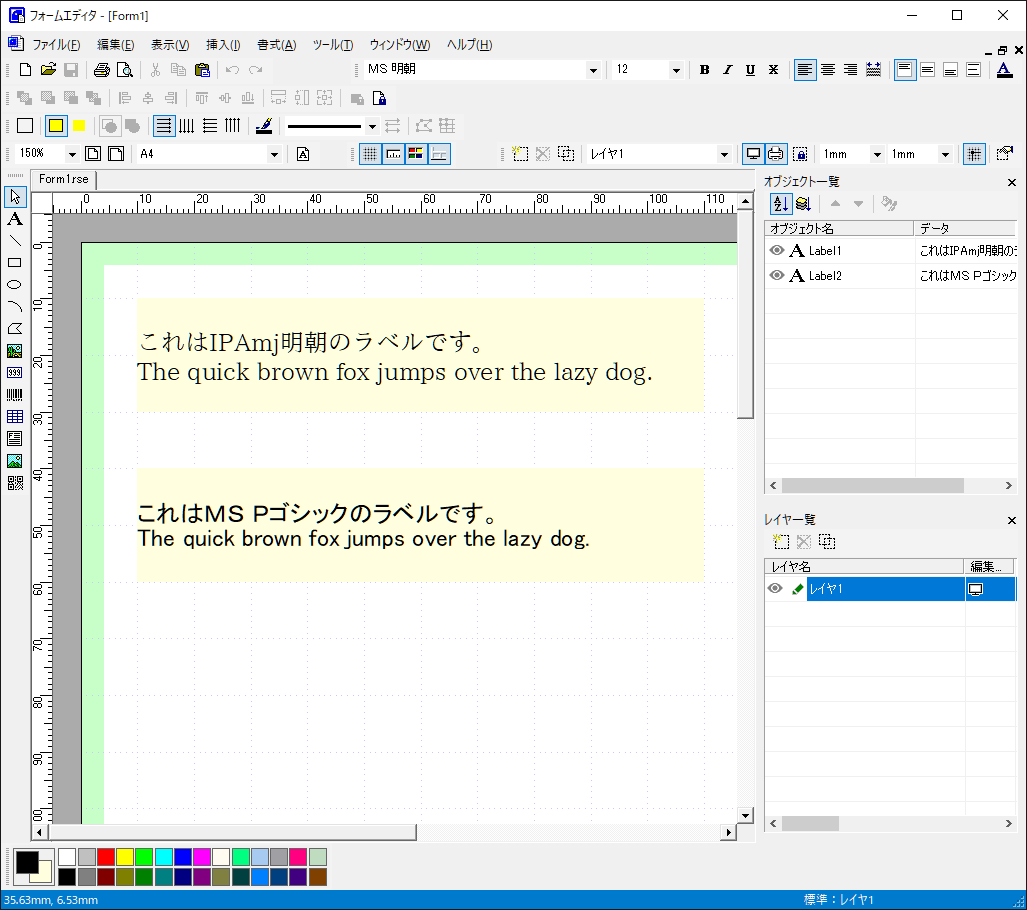
Task: Open the font color tool
Action: (1004, 69)
